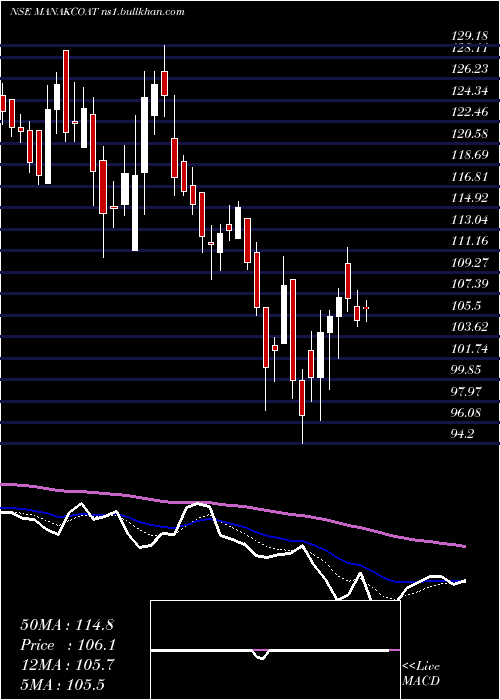The image size is (500, 700).
Task: Select the 122.46 price axis label
Action: [470, 112]
